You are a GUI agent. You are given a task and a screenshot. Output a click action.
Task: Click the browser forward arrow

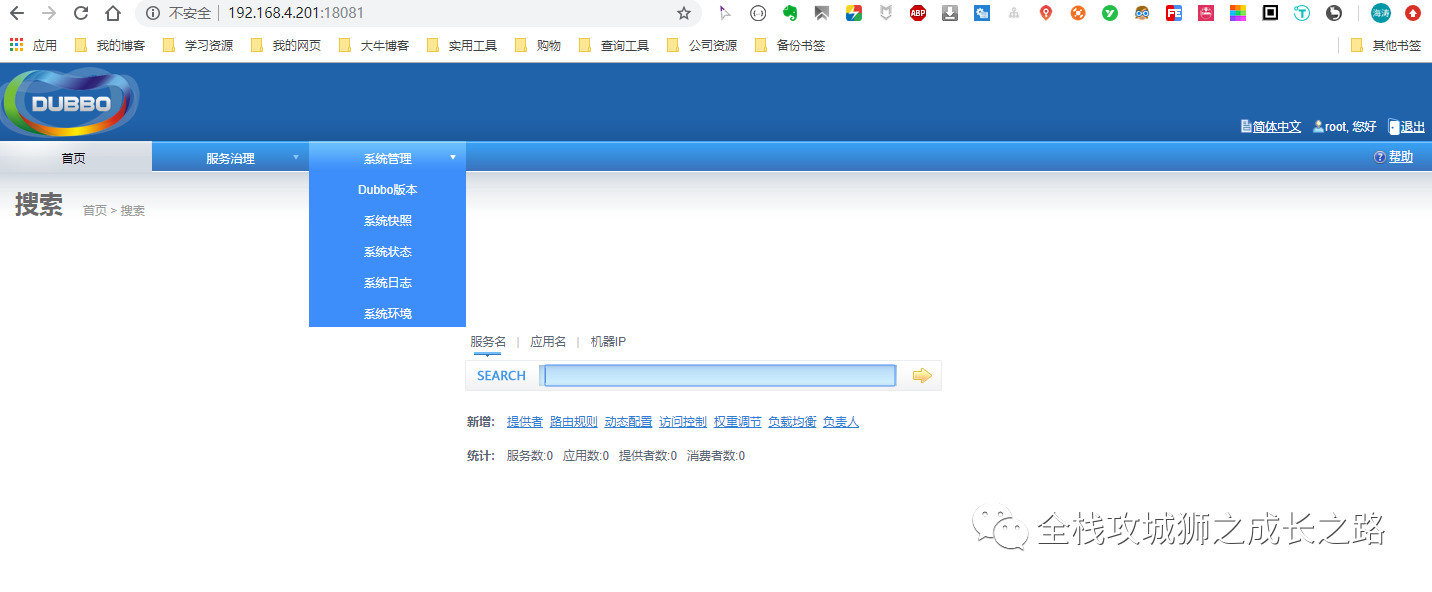coord(49,13)
